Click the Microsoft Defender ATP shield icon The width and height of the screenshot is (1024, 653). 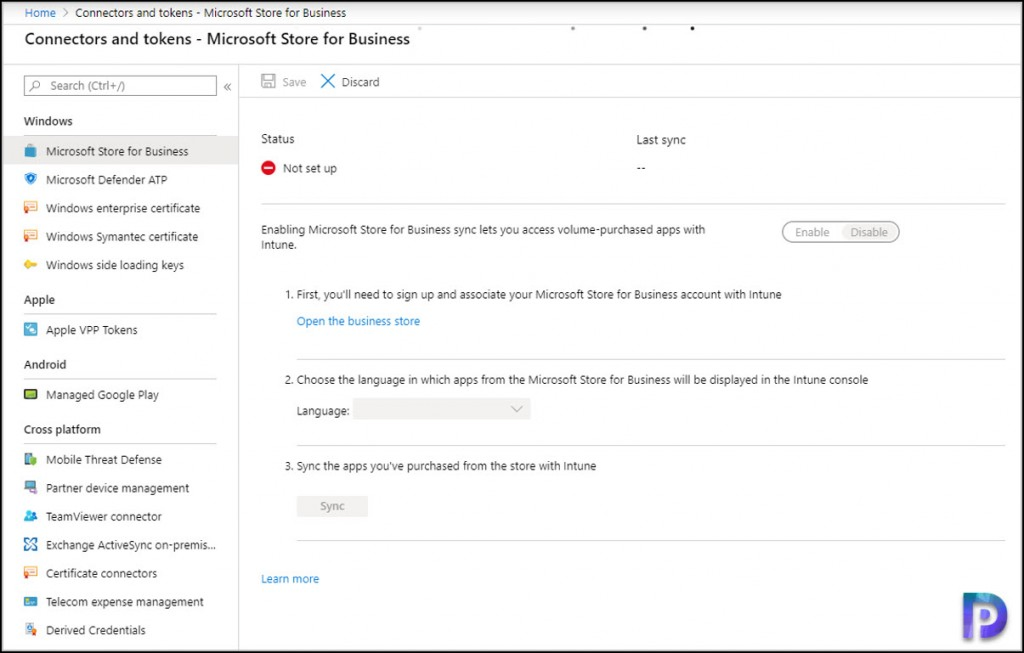click(31, 179)
